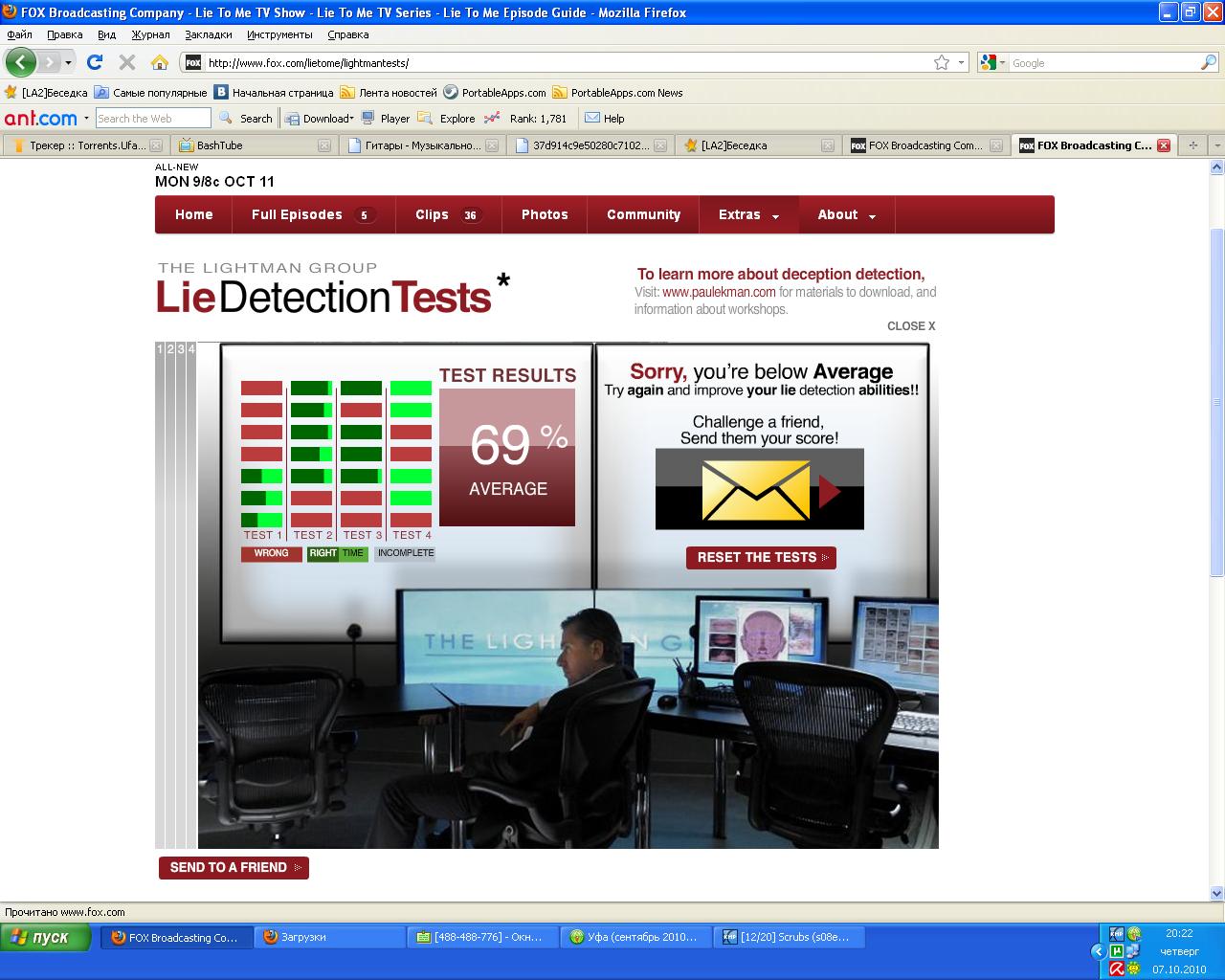Switch to Загрузки taskbar window
This screenshot has width=1225, height=980.
click(x=330, y=937)
